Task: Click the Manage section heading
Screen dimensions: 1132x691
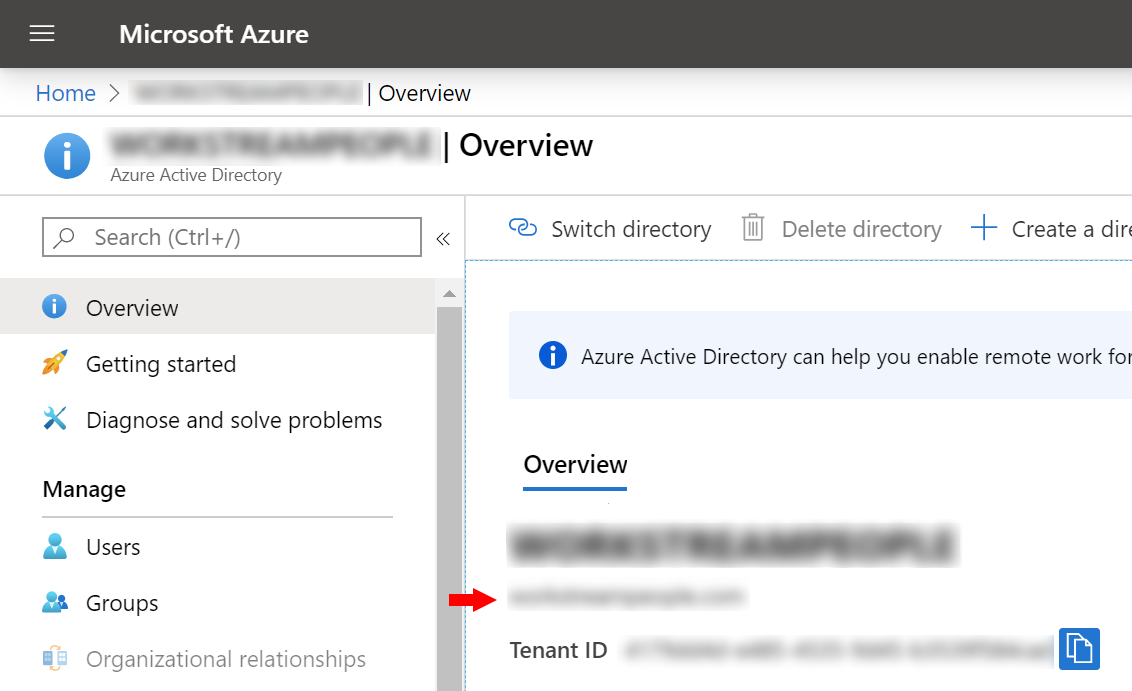Action: point(84,490)
